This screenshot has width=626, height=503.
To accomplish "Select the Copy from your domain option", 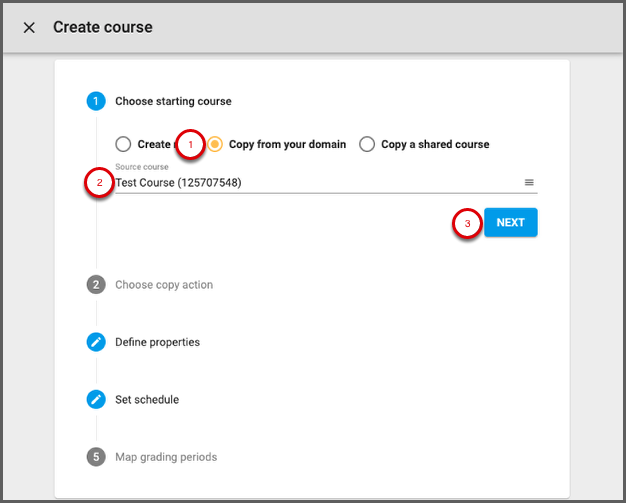I will point(216,144).
